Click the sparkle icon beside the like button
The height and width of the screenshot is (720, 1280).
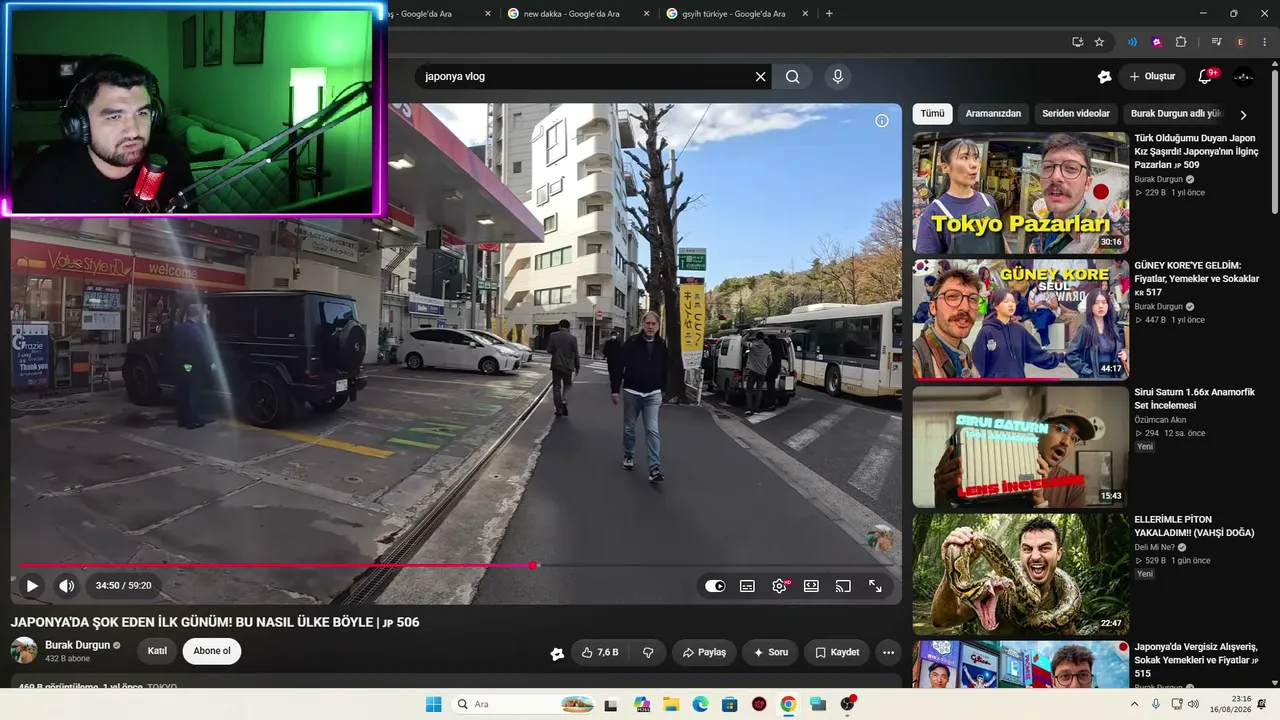coord(557,653)
